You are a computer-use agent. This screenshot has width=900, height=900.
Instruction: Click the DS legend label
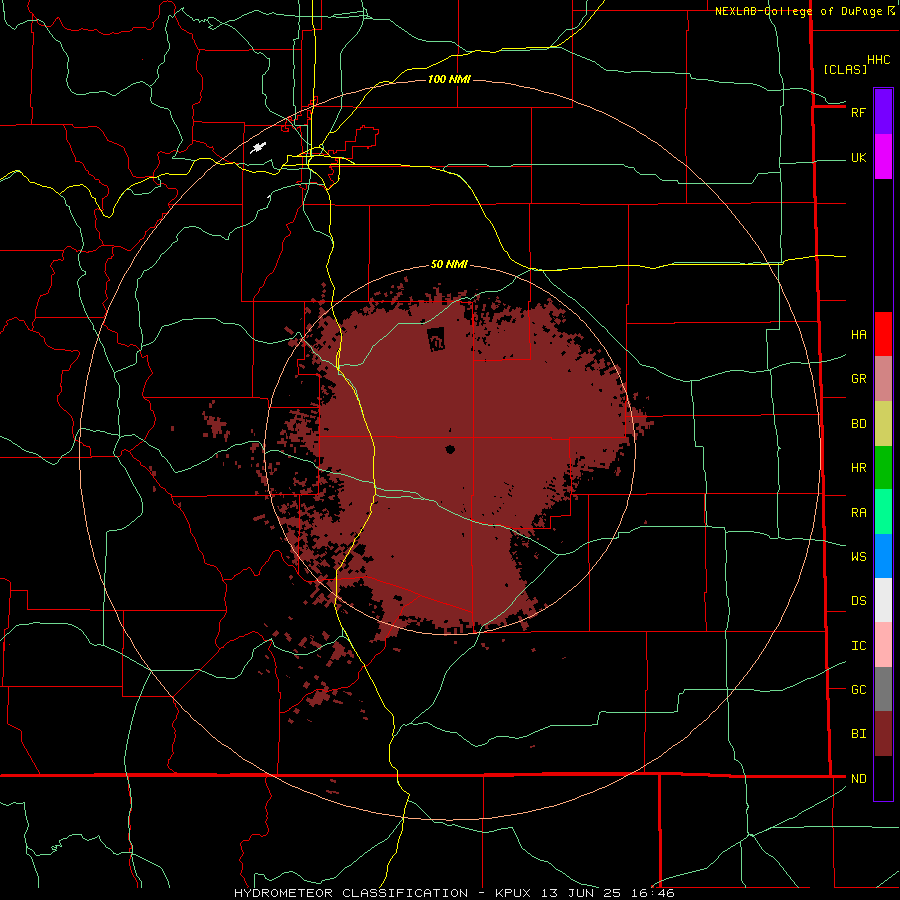tap(859, 600)
